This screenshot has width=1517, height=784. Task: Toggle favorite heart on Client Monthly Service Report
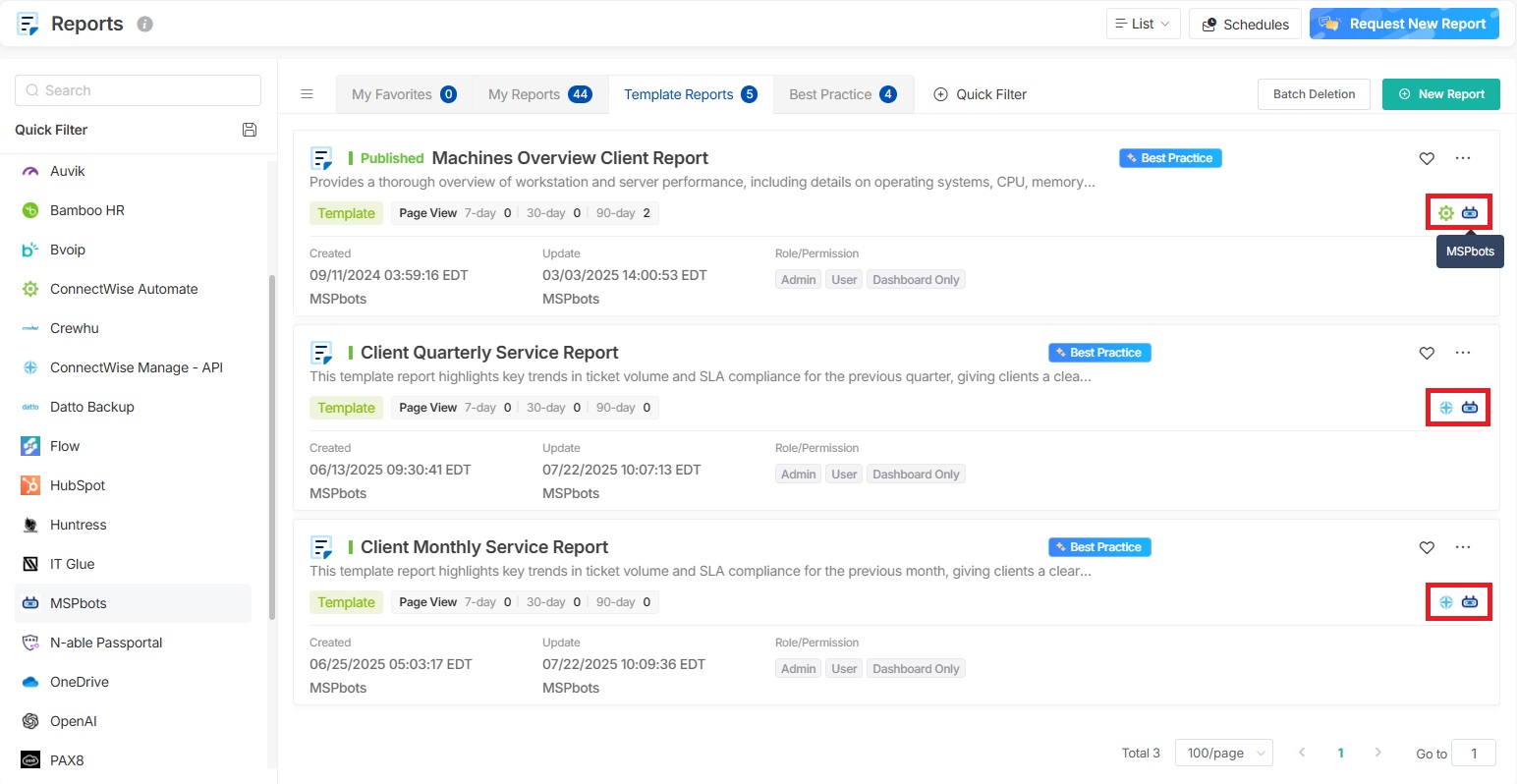(1427, 547)
